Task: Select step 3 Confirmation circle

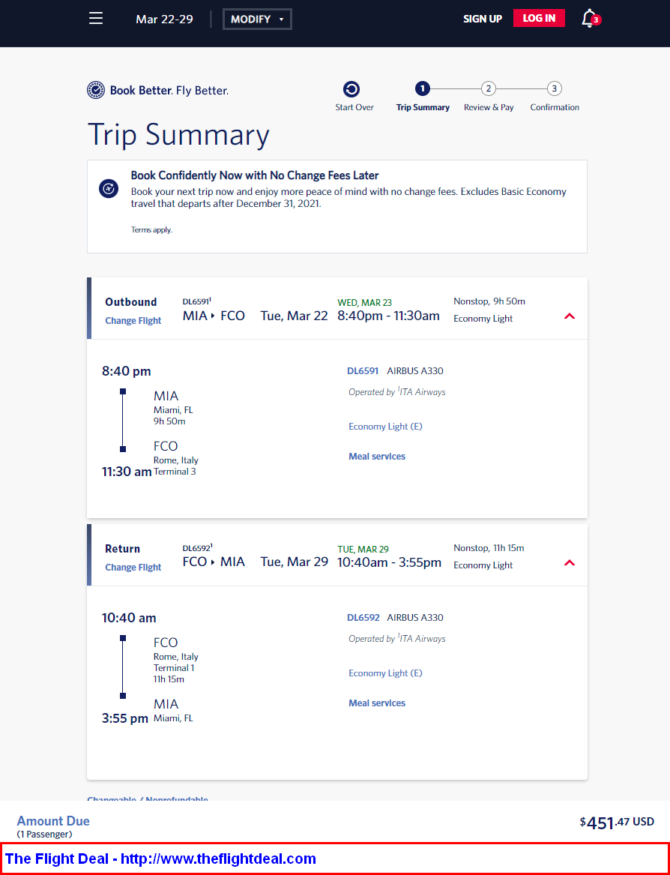Action: [554, 88]
